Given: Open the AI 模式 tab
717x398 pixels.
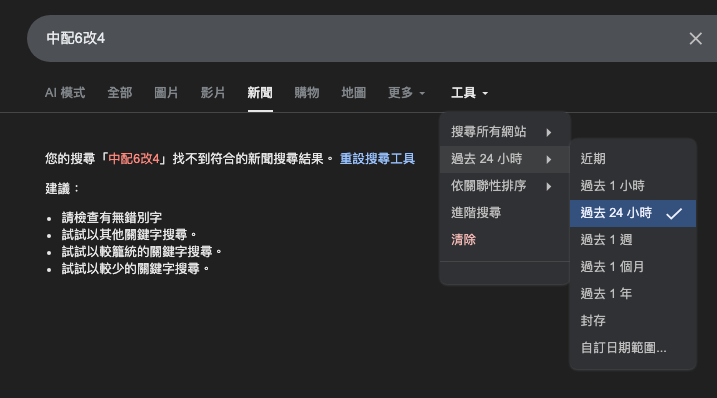Looking at the screenshot, I should point(65,93).
